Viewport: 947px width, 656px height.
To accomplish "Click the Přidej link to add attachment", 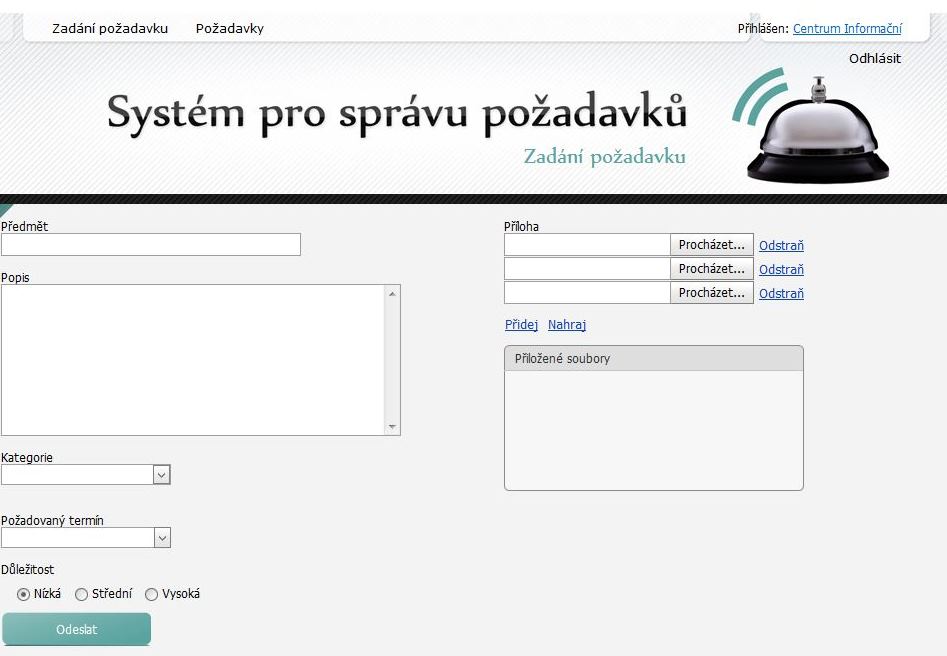I will point(522,325).
